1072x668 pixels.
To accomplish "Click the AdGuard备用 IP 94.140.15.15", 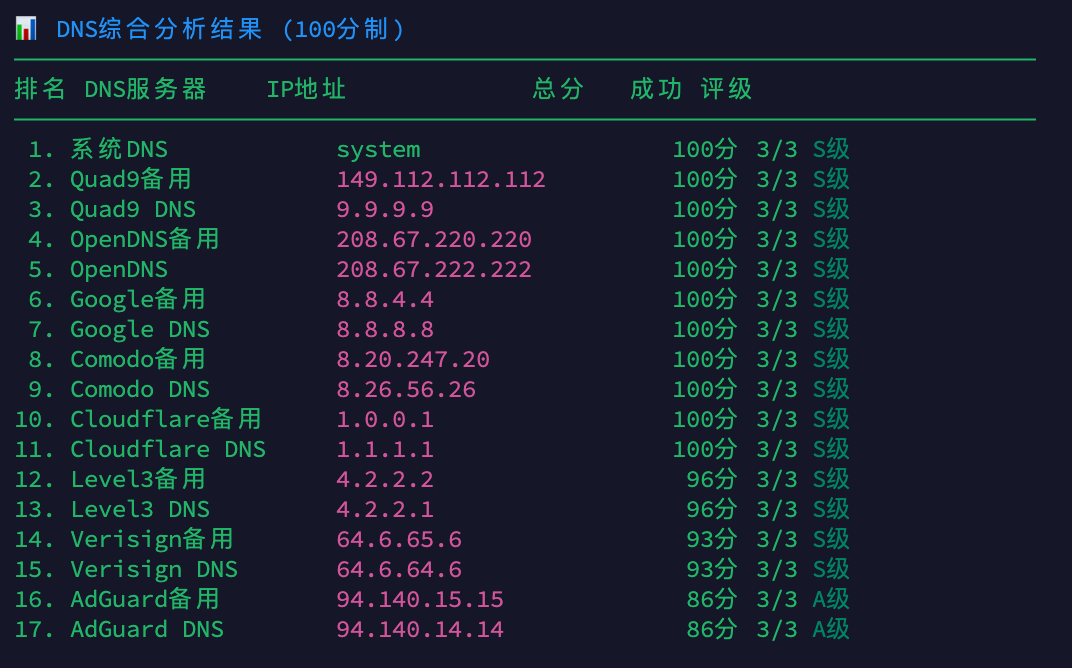I will click(x=418, y=599).
